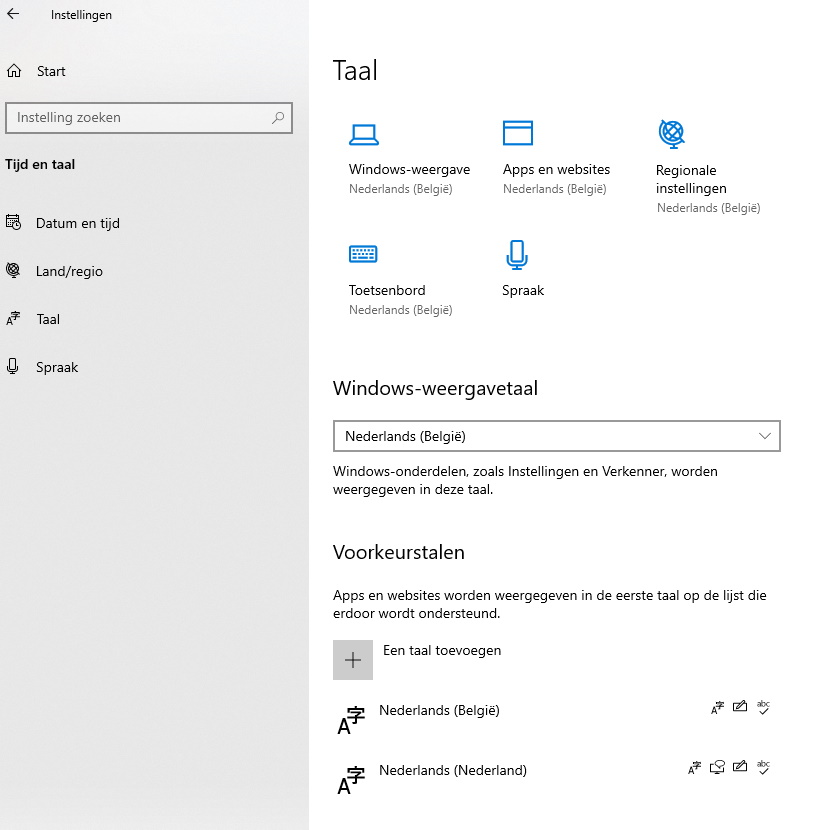Screen dimensions: 836x830
Task: Click display language feature icon for Nederland
Action: tap(694, 768)
